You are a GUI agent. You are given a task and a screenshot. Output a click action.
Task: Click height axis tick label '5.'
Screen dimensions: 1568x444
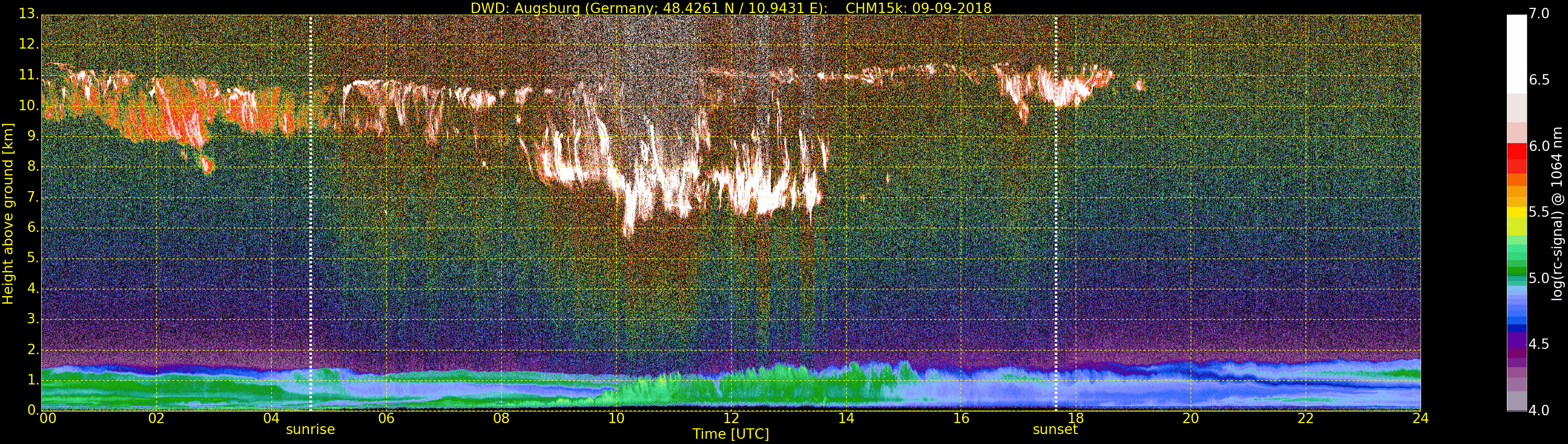(x=33, y=258)
